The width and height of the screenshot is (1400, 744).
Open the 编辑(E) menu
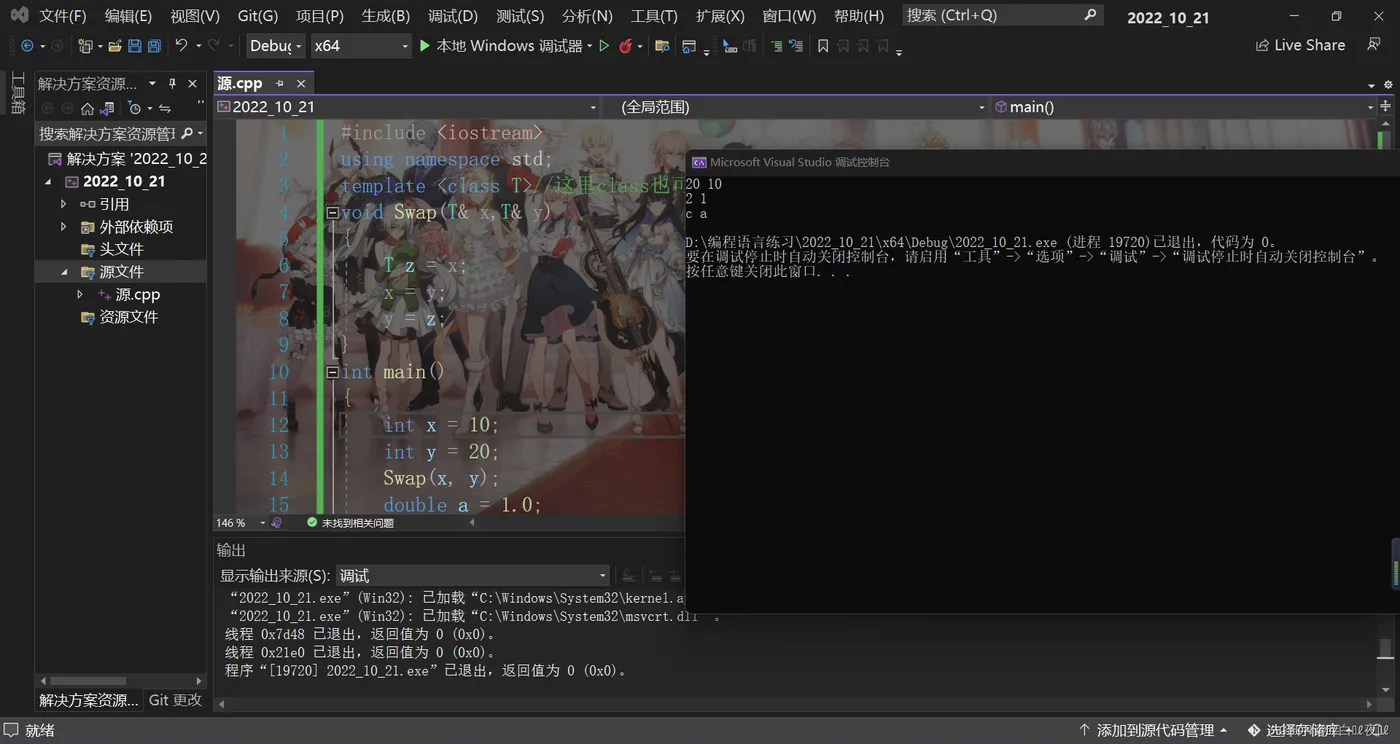[x=128, y=16]
